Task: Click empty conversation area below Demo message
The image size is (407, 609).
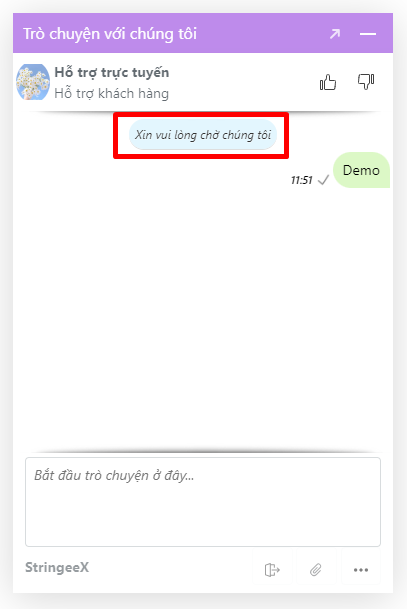Action: coord(203,318)
